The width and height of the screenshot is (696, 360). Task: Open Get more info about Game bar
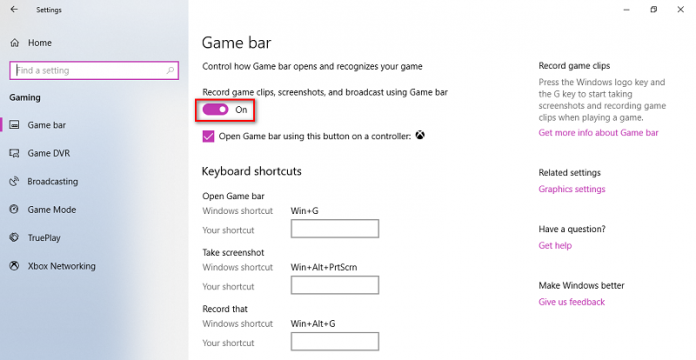tap(598, 133)
